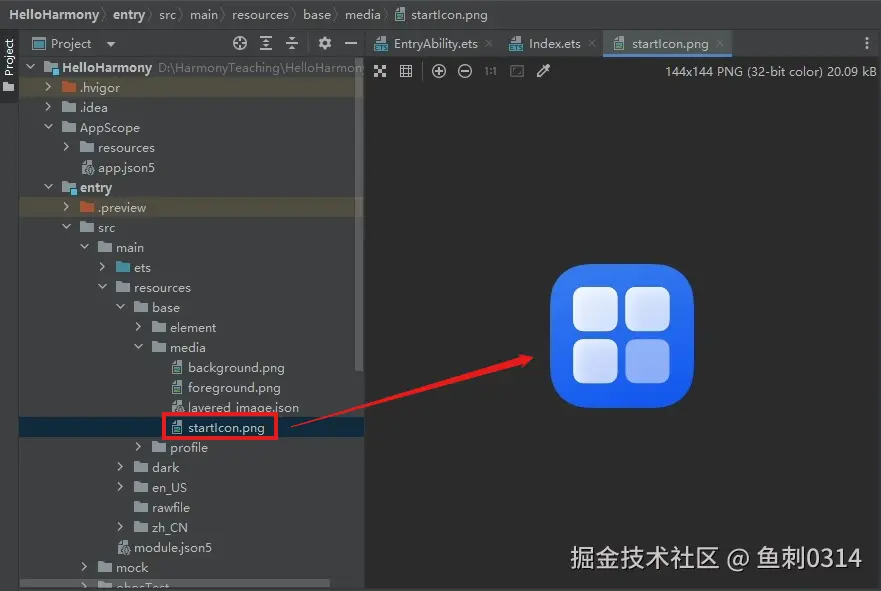Open the Project tool window side tab

click(x=9, y=57)
